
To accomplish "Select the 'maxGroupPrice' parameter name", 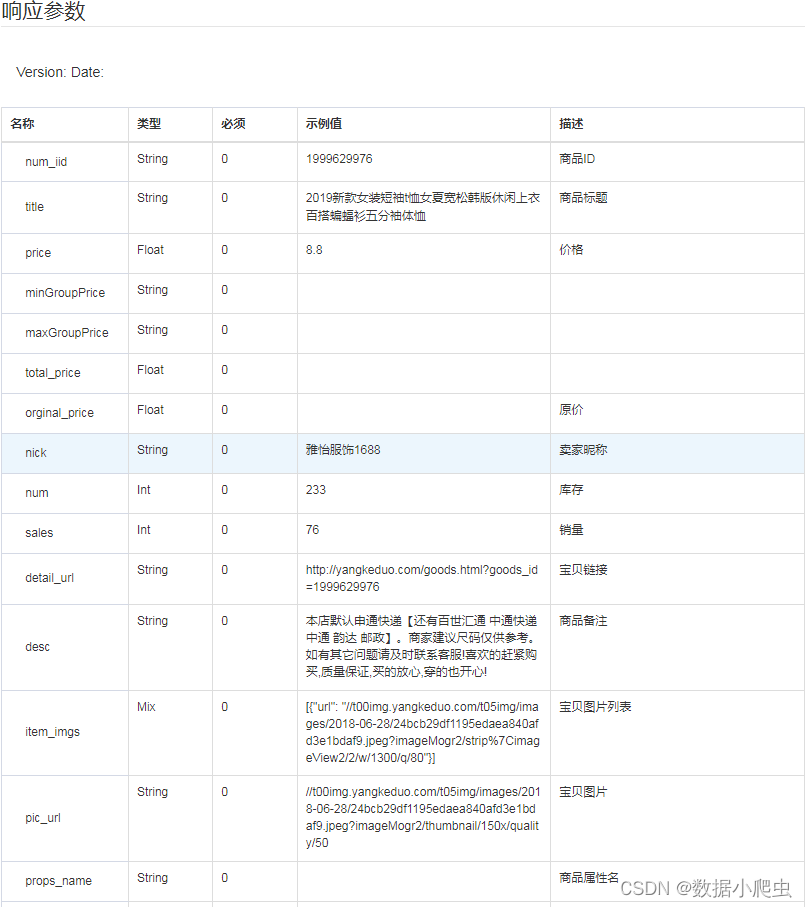I will tap(67, 333).
